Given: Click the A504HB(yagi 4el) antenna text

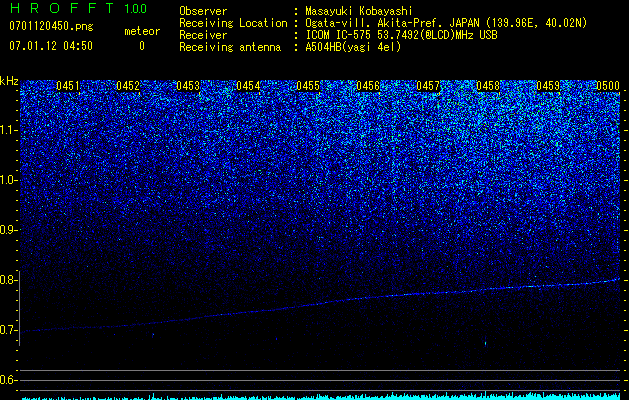Looking at the screenshot, I should (353, 47).
